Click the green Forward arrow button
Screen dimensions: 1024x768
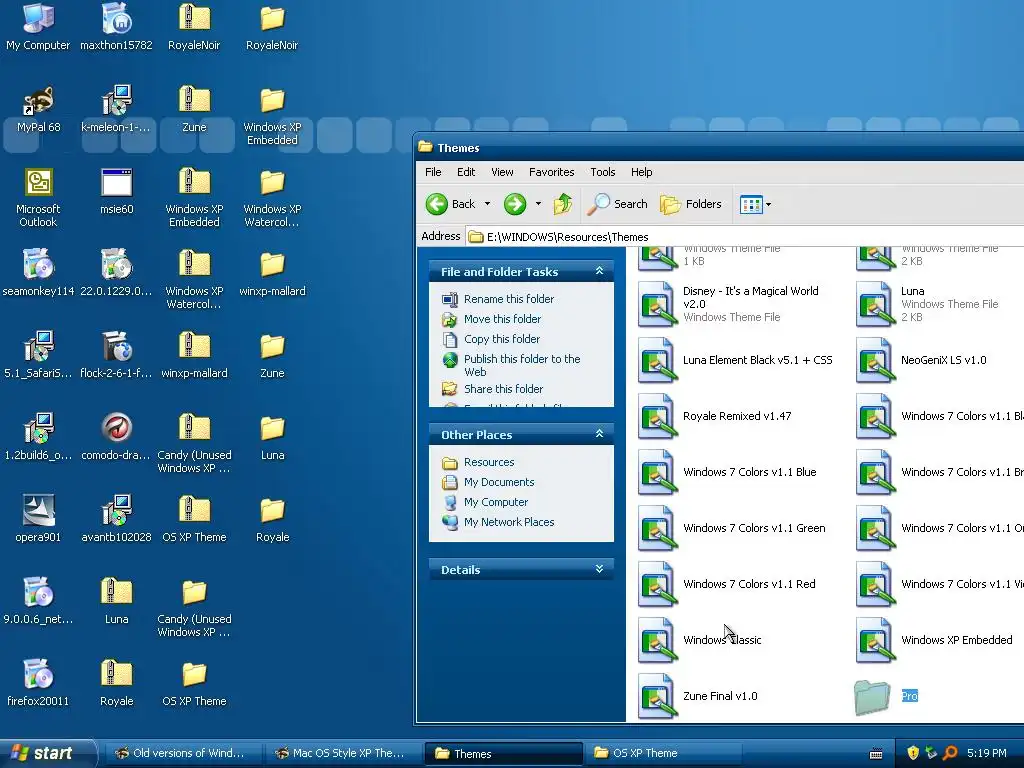515,204
